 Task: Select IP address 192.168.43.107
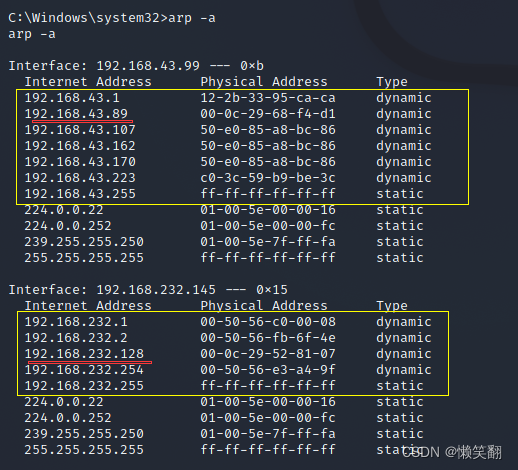[80, 130]
